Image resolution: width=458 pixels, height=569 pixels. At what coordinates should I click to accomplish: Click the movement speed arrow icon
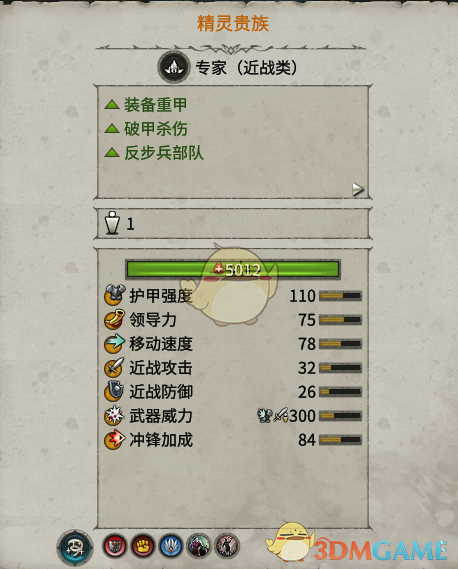[115, 343]
